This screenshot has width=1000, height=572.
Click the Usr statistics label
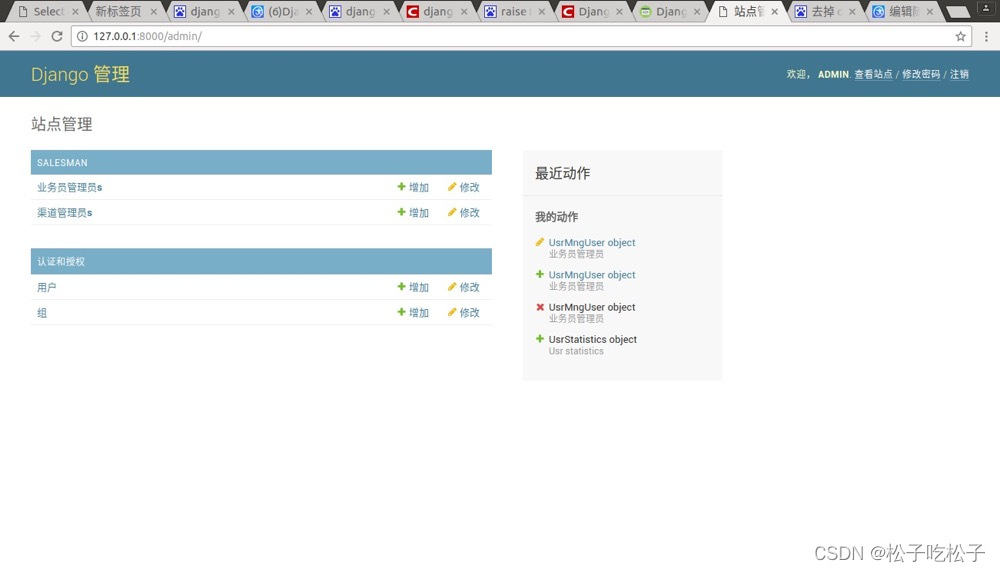[x=576, y=351]
